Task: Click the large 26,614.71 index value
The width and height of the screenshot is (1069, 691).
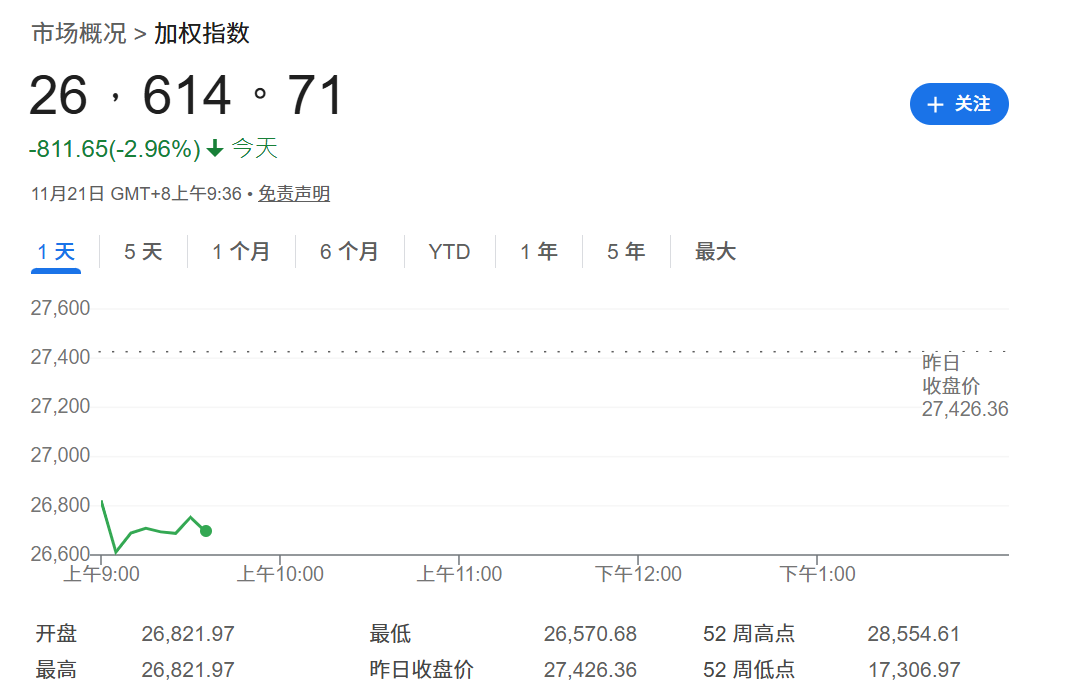Action: (187, 97)
